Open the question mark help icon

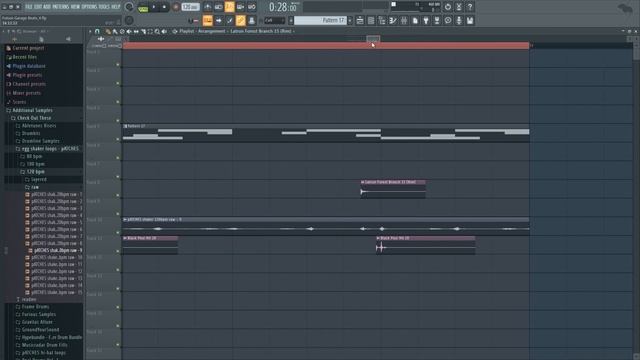(470, 7)
